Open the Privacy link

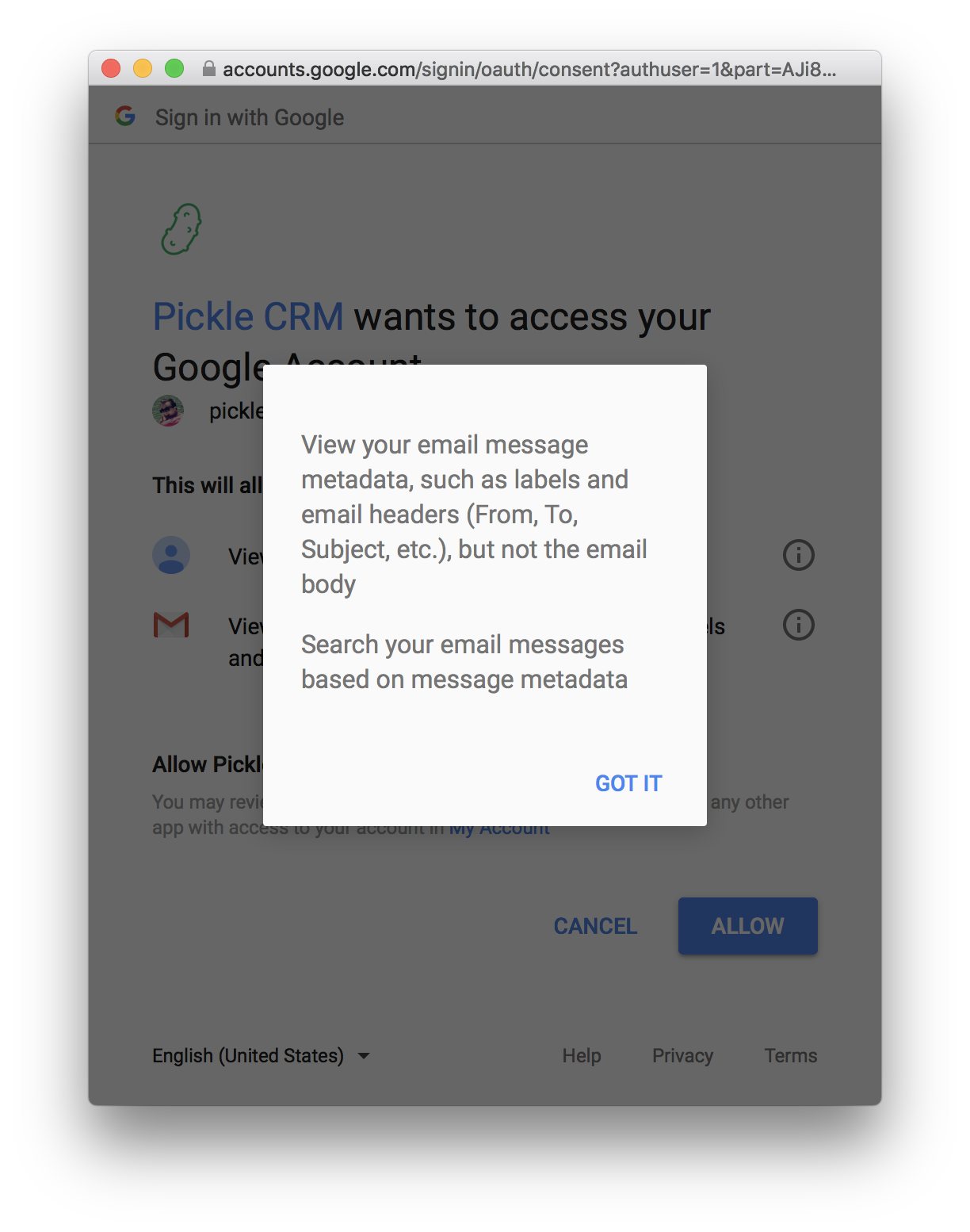pos(682,1056)
